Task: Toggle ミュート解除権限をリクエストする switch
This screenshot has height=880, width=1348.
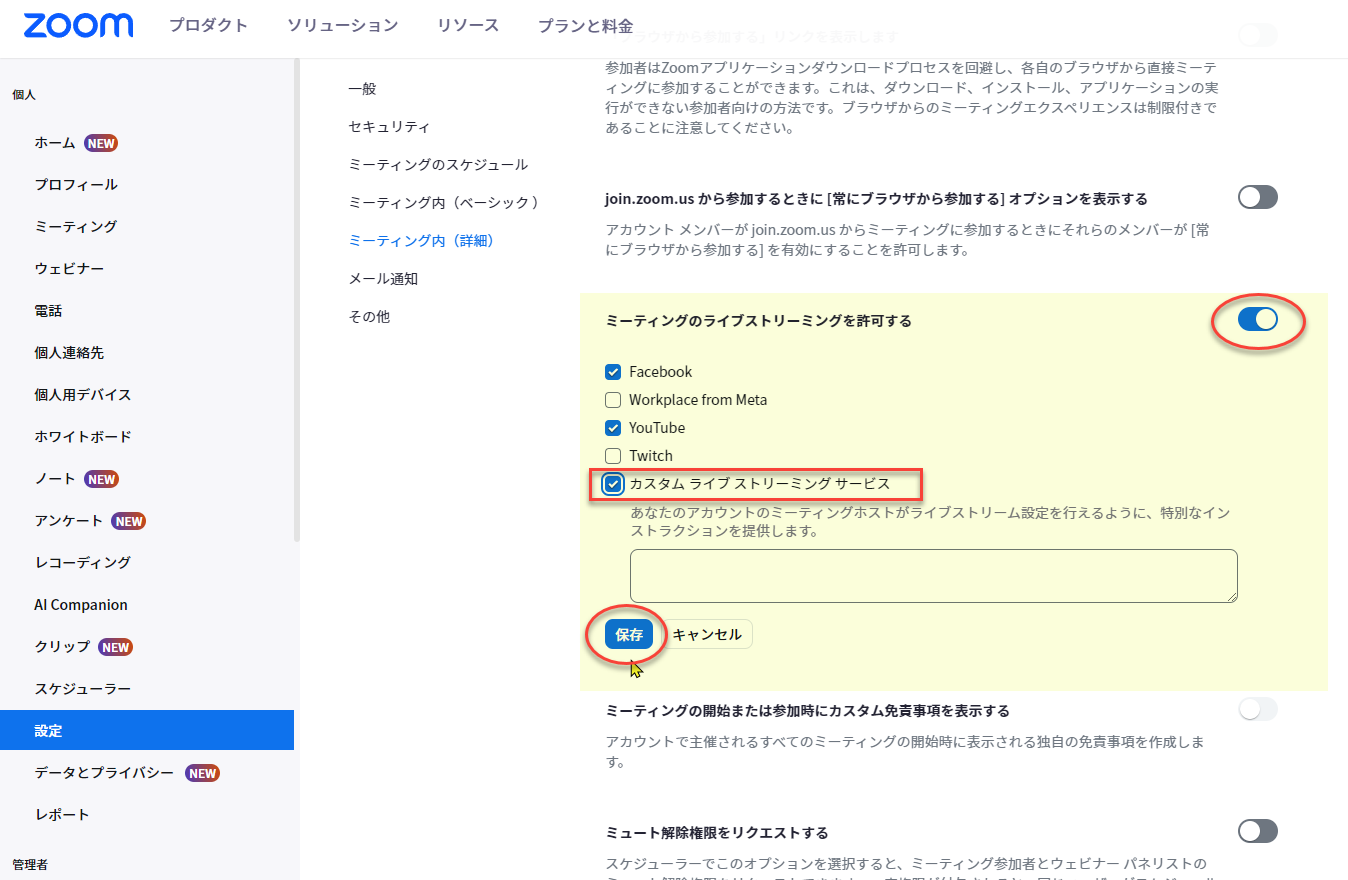Action: click(1258, 831)
